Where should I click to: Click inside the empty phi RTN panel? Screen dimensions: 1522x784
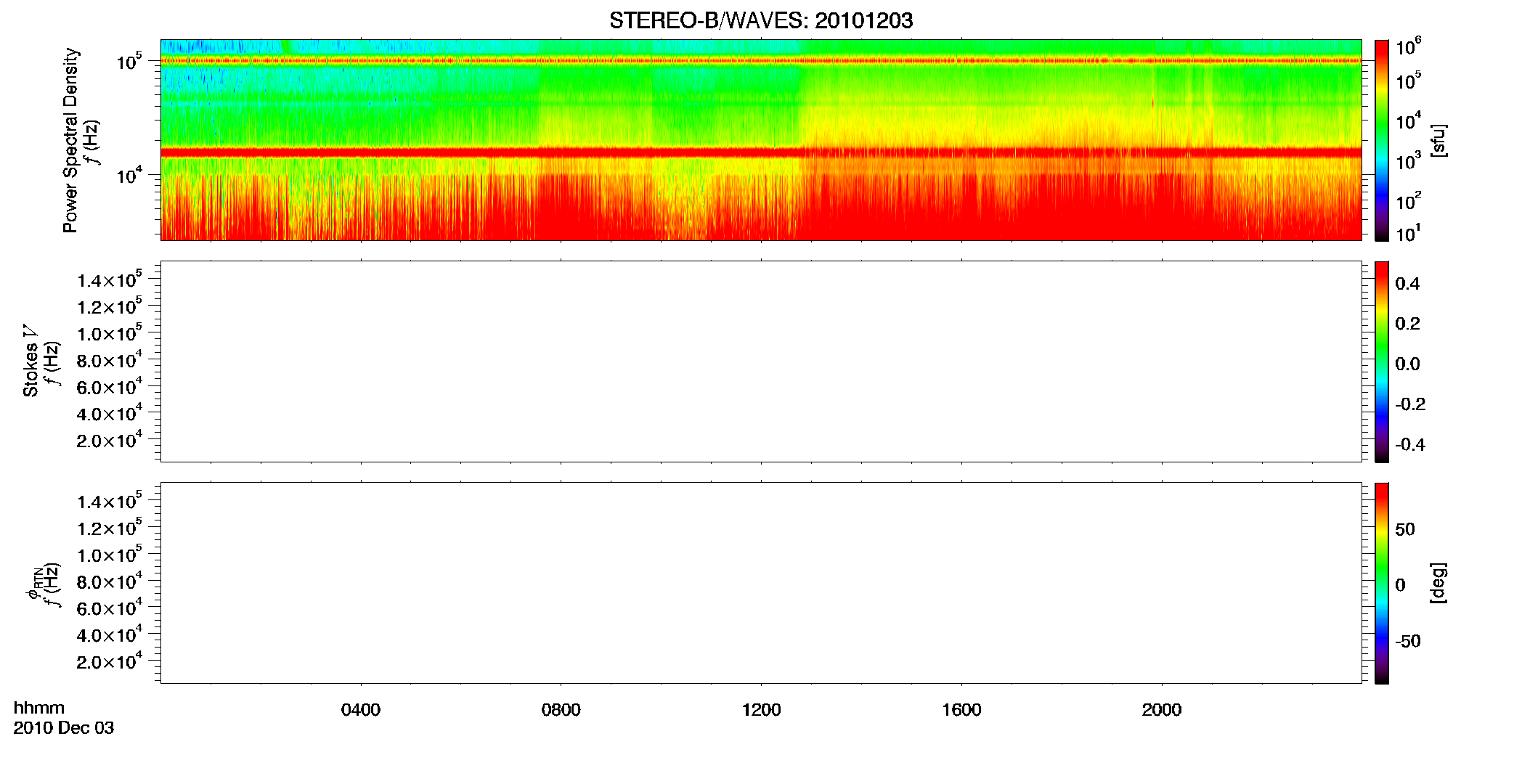[761, 583]
